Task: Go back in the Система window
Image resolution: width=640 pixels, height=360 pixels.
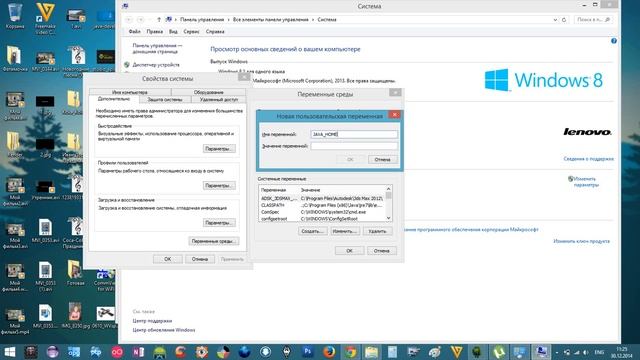Action: [129, 20]
